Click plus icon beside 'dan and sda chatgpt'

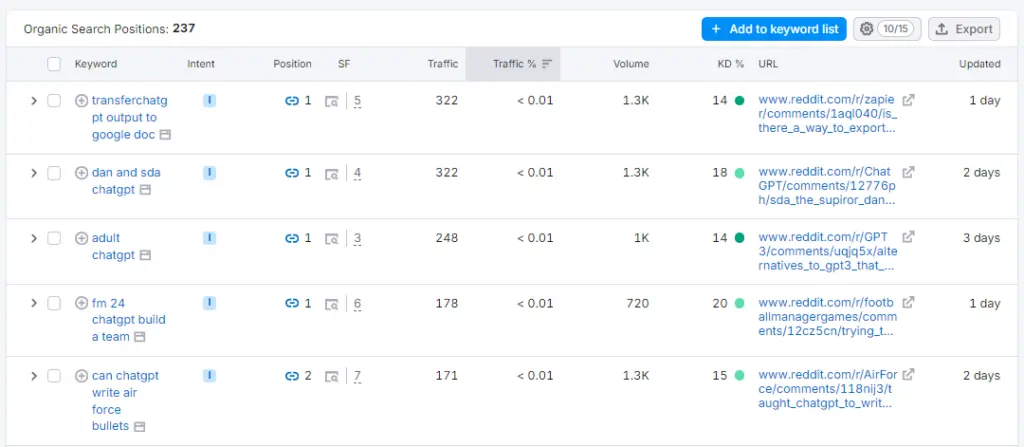[82, 173]
